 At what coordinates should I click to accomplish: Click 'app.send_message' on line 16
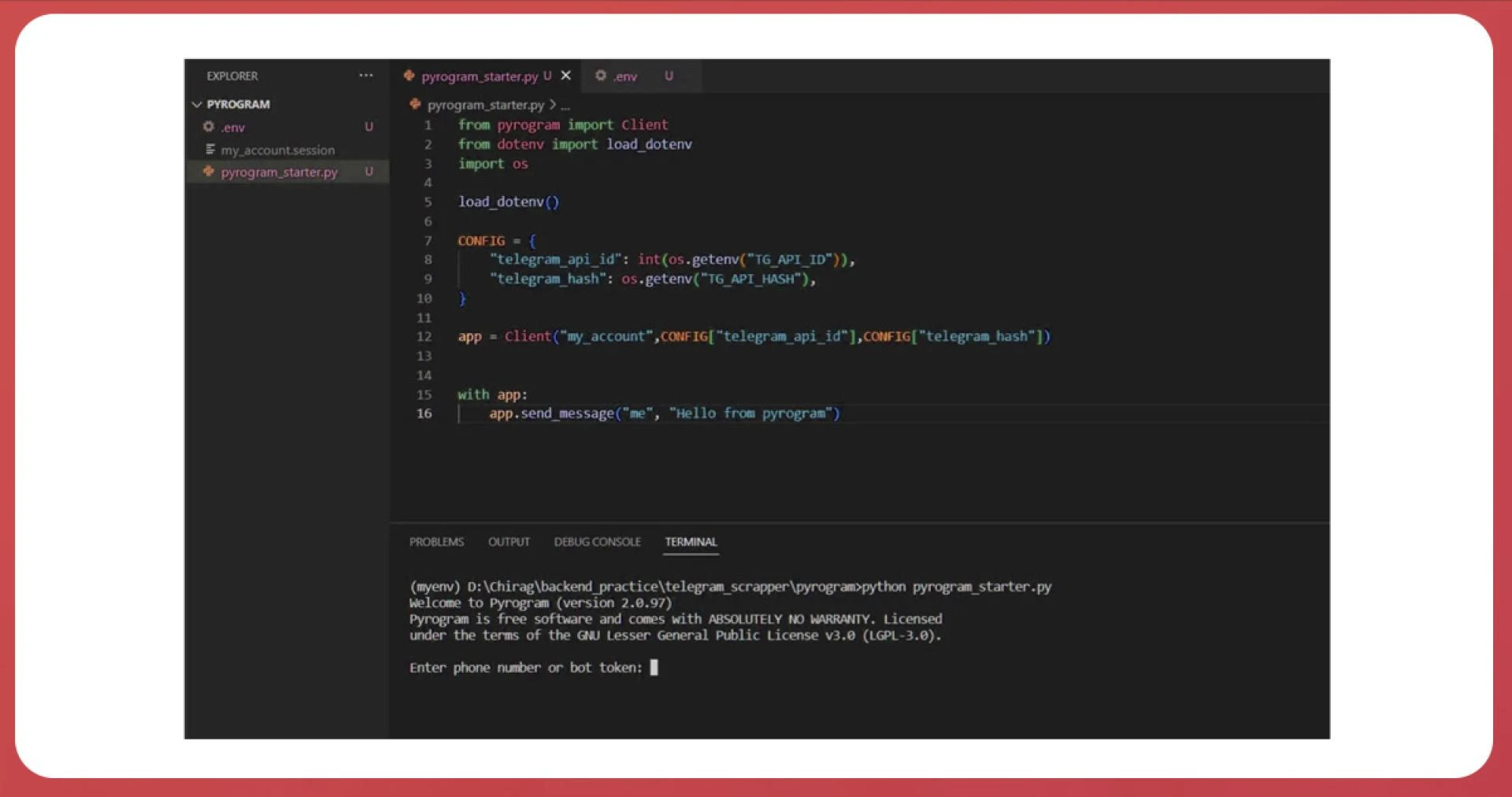[551, 413]
